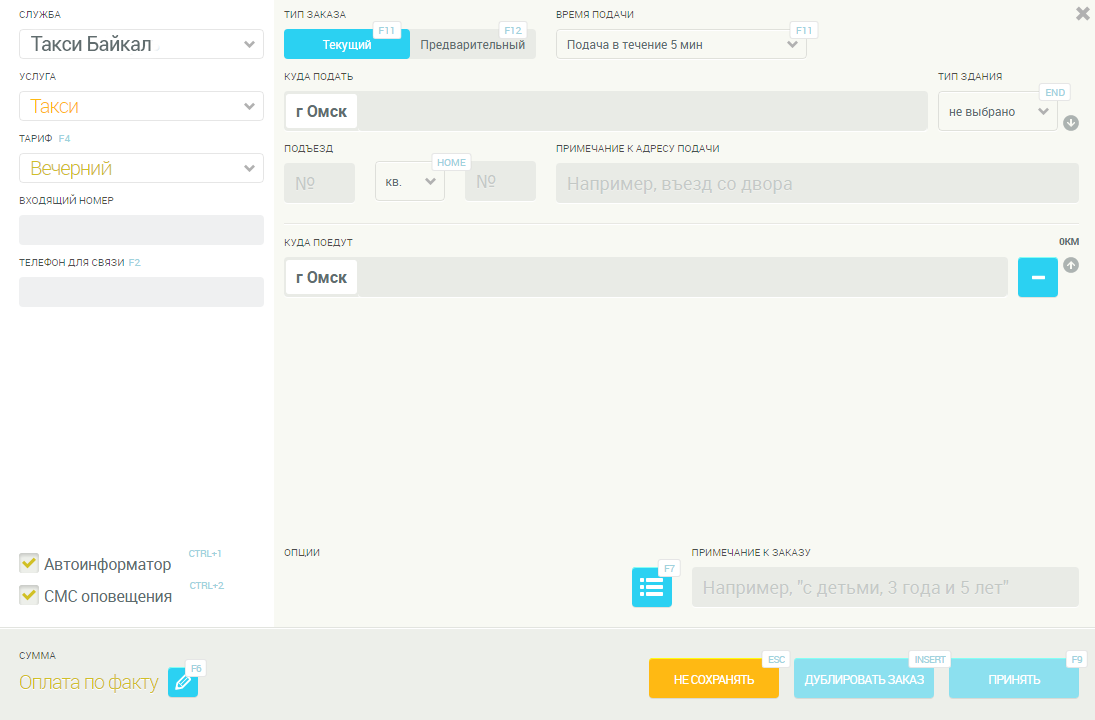
Task: Select the Текущий order type tab
Action: point(346,44)
